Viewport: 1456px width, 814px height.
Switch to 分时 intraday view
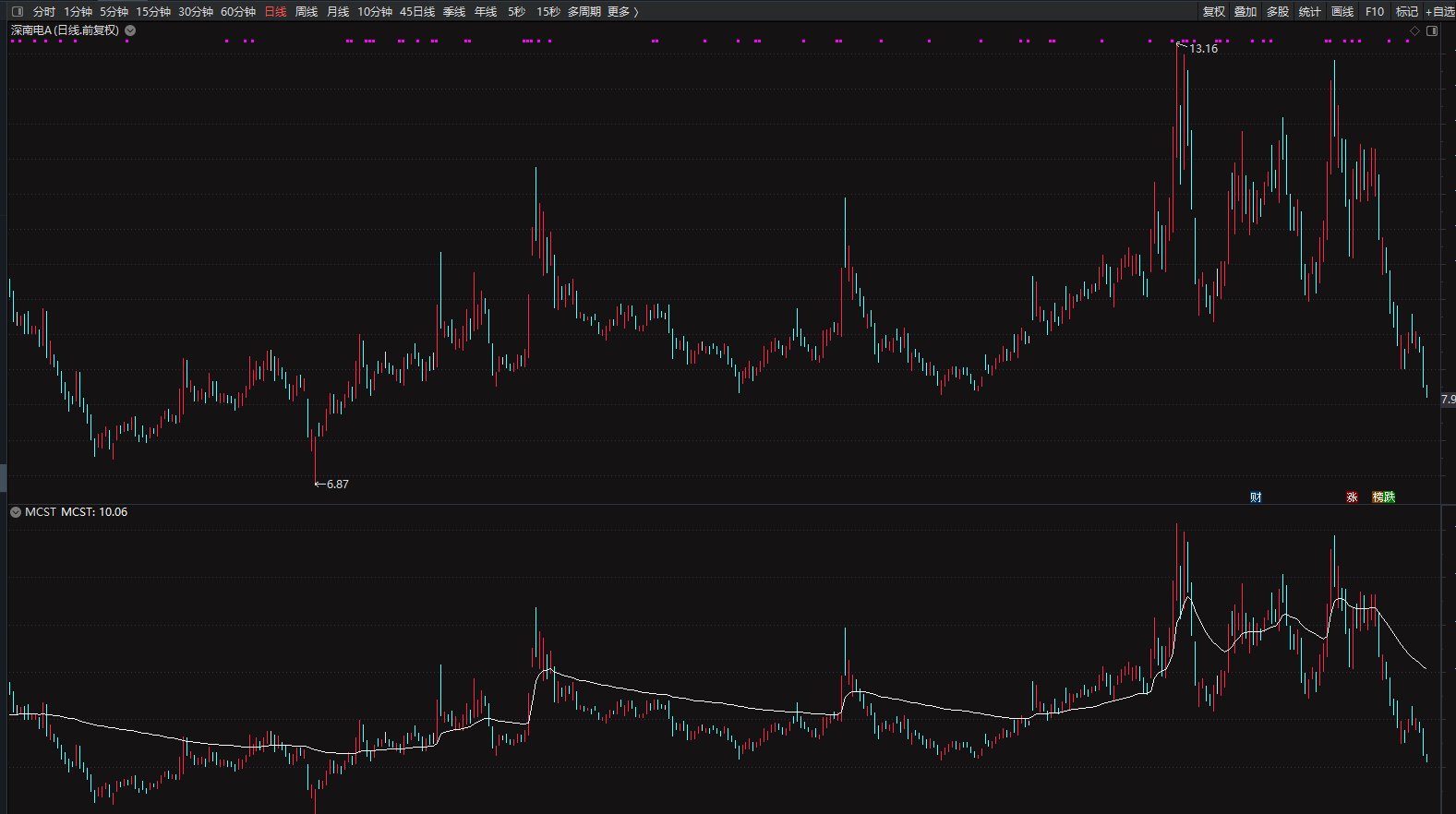(x=44, y=12)
